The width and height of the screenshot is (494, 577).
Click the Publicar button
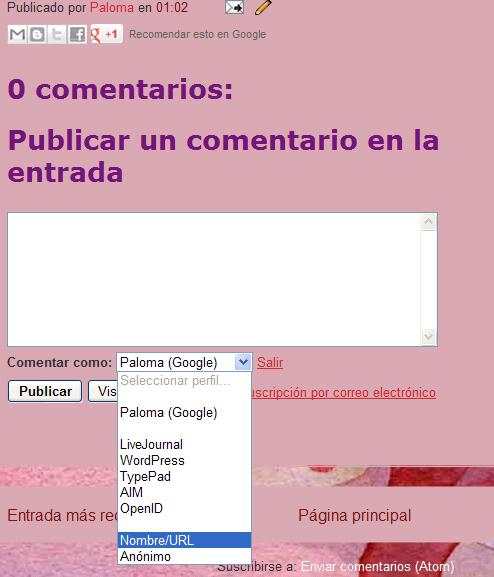tap(45, 391)
